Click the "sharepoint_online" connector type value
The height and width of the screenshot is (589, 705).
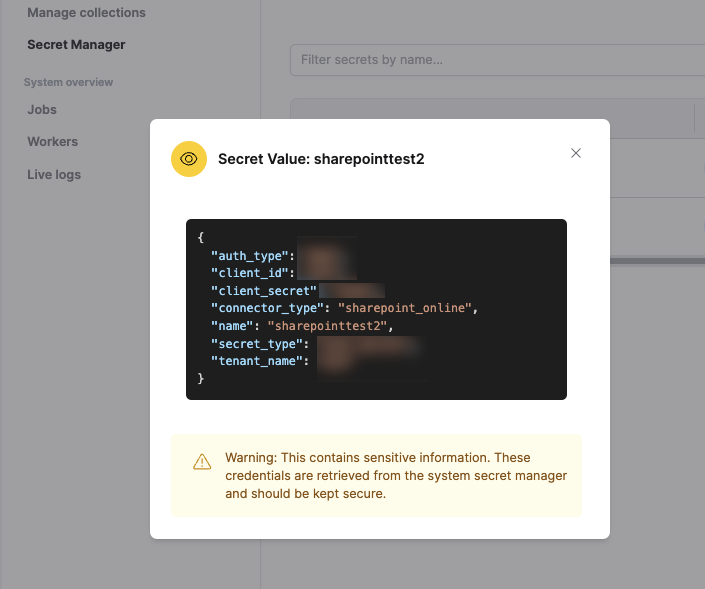[x=404, y=308]
